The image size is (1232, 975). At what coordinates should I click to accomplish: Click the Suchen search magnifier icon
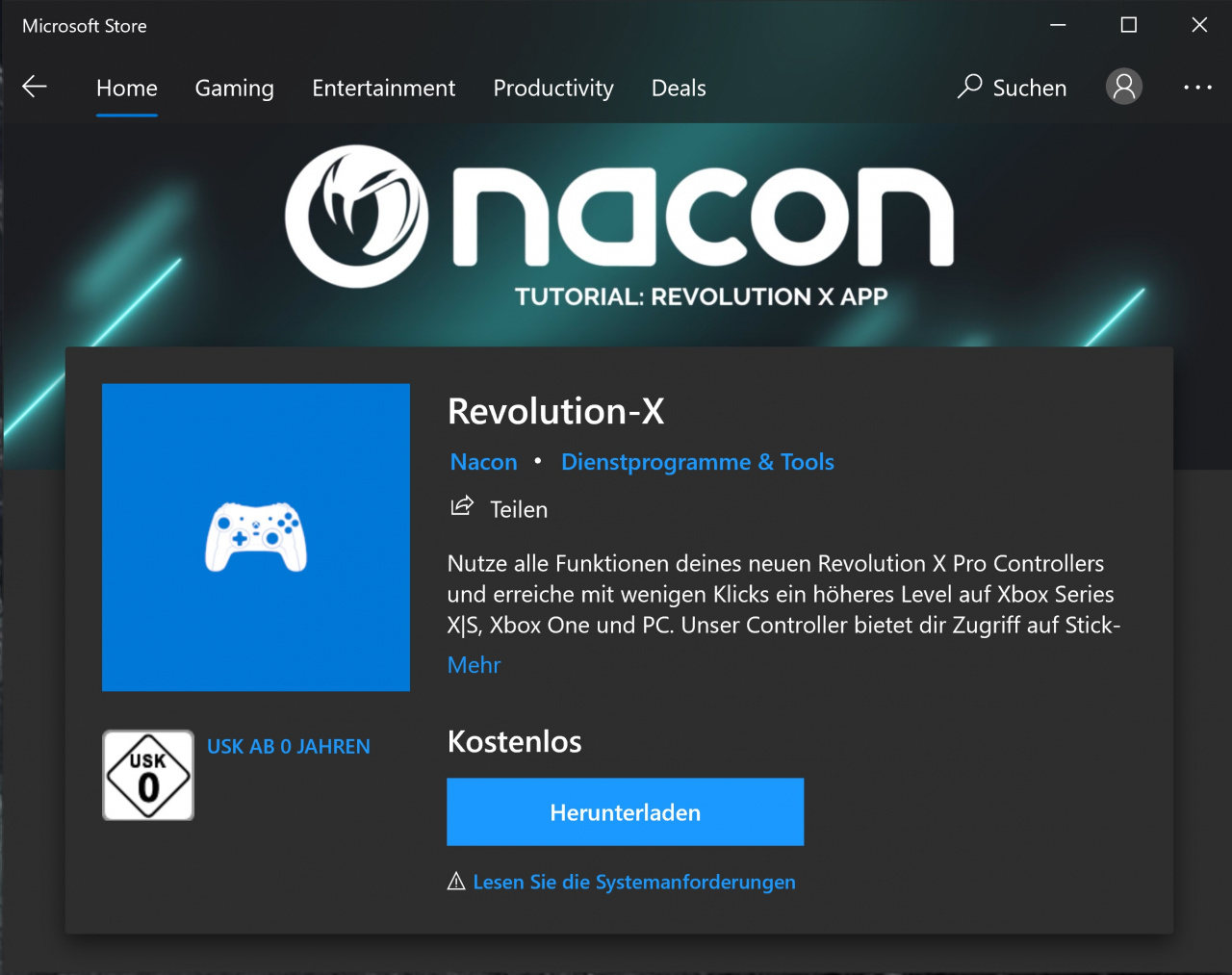(x=969, y=87)
